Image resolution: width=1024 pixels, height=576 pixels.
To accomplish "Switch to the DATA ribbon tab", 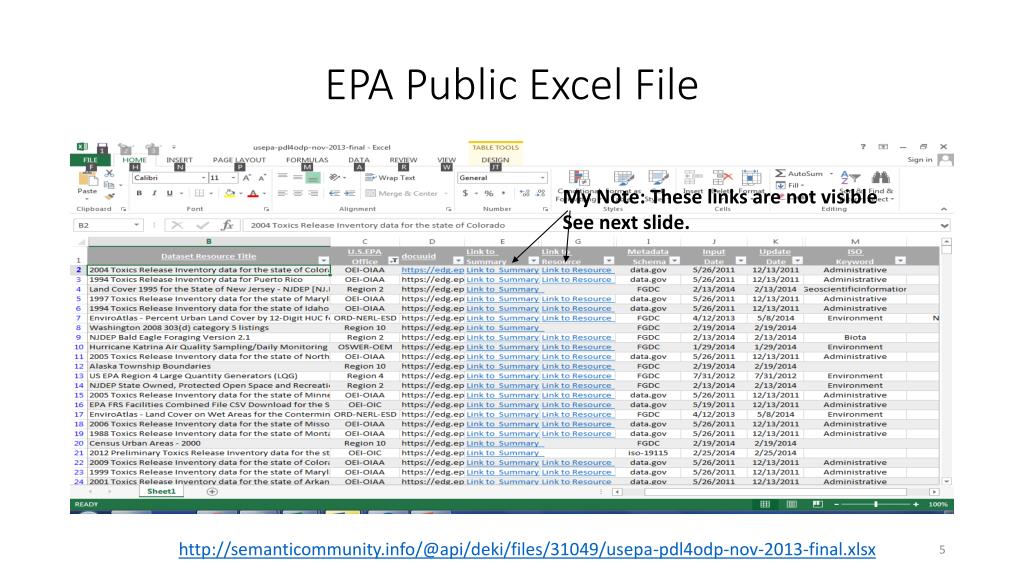I will (359, 160).
